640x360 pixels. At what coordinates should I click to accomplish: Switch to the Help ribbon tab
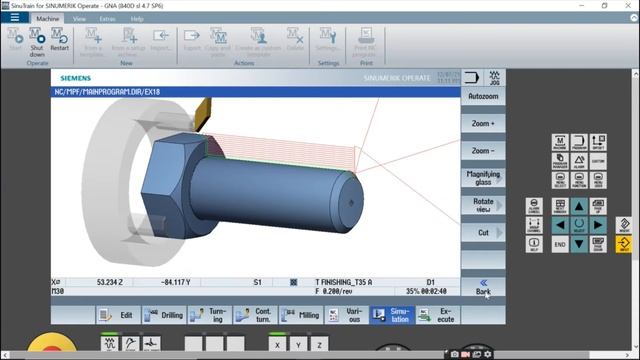137,19
